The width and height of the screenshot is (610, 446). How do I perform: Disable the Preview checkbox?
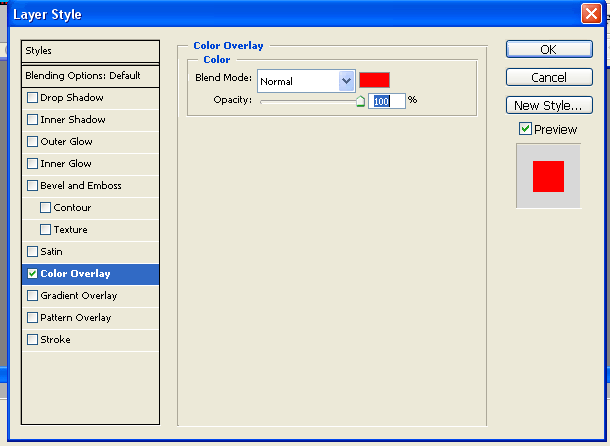click(525, 129)
